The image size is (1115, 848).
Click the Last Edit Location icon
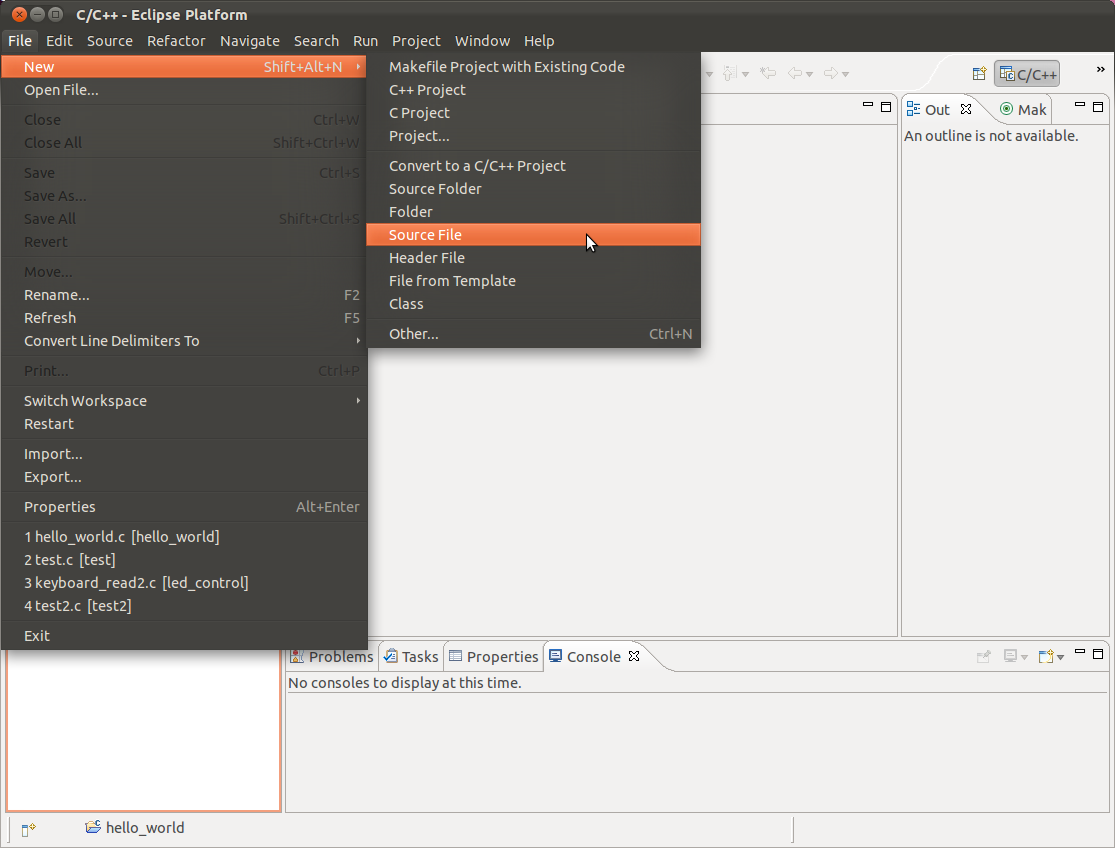click(x=767, y=73)
